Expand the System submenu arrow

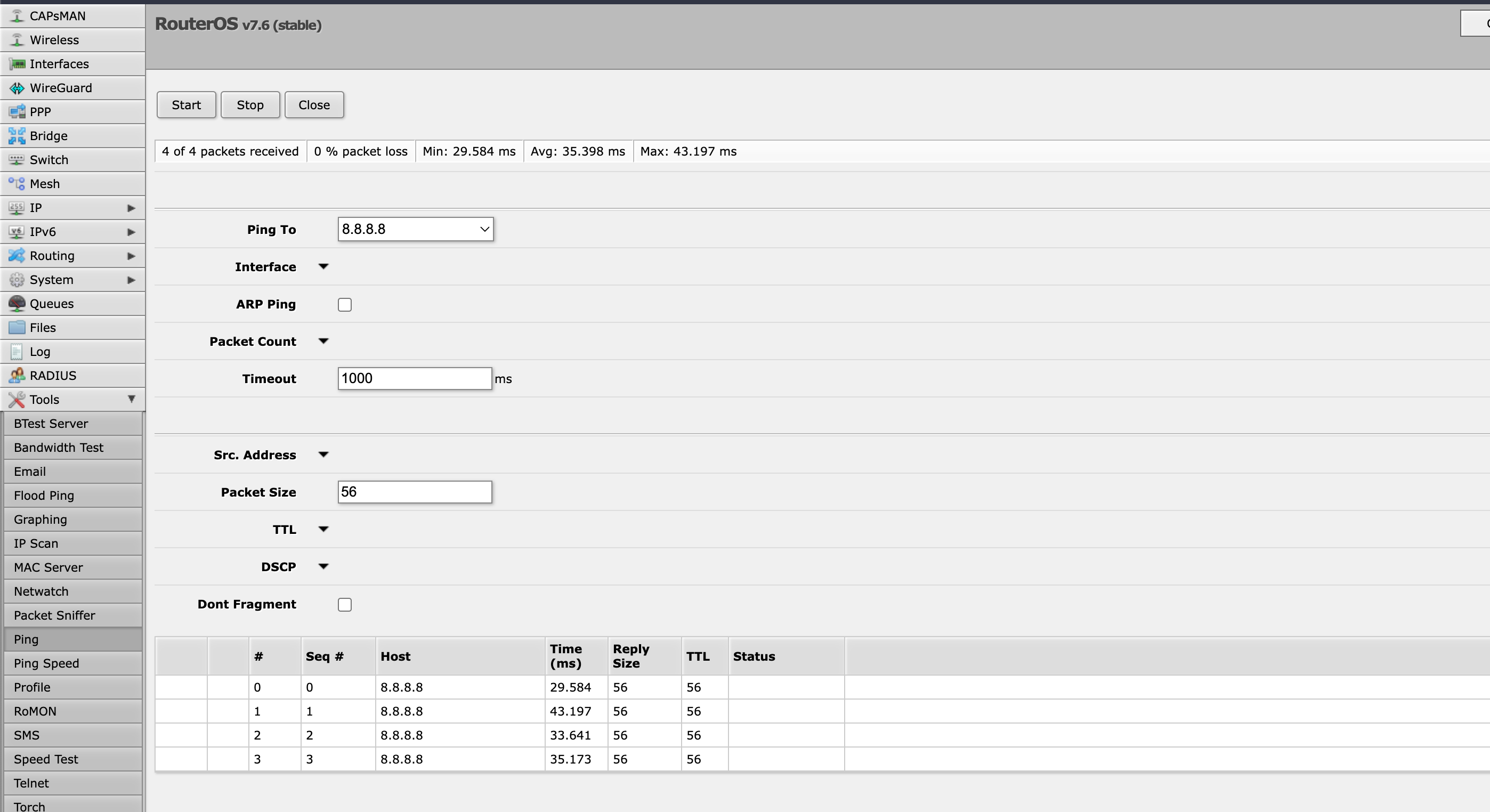(x=131, y=280)
